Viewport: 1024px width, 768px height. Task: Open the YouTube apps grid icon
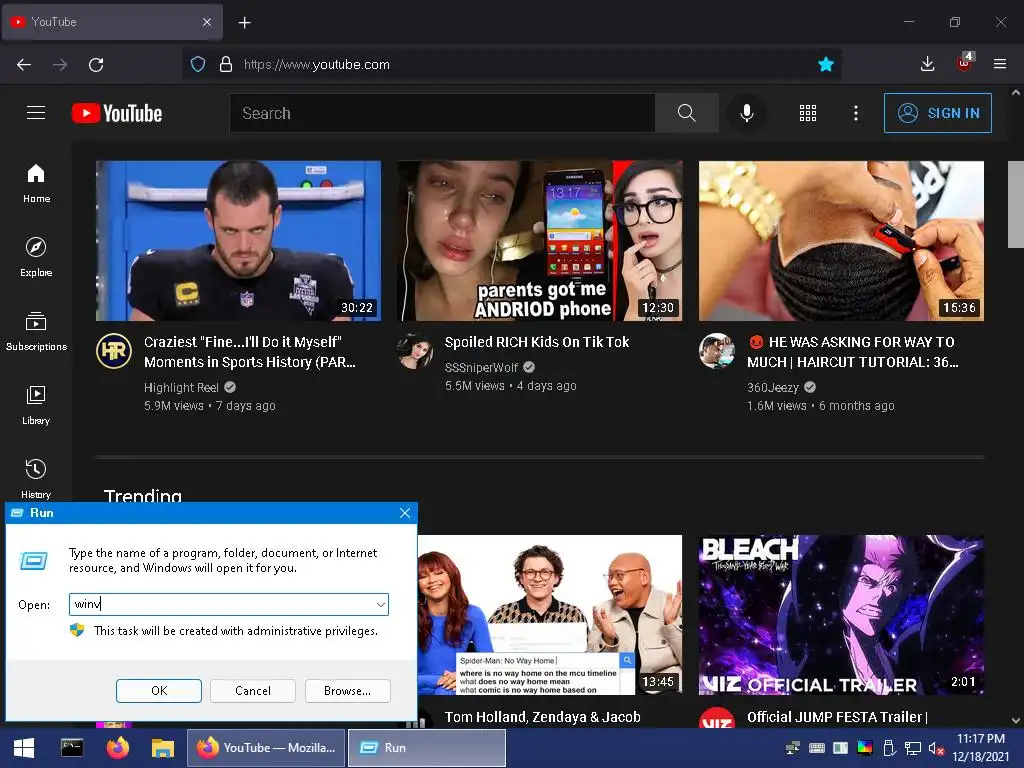pyautogui.click(x=808, y=113)
